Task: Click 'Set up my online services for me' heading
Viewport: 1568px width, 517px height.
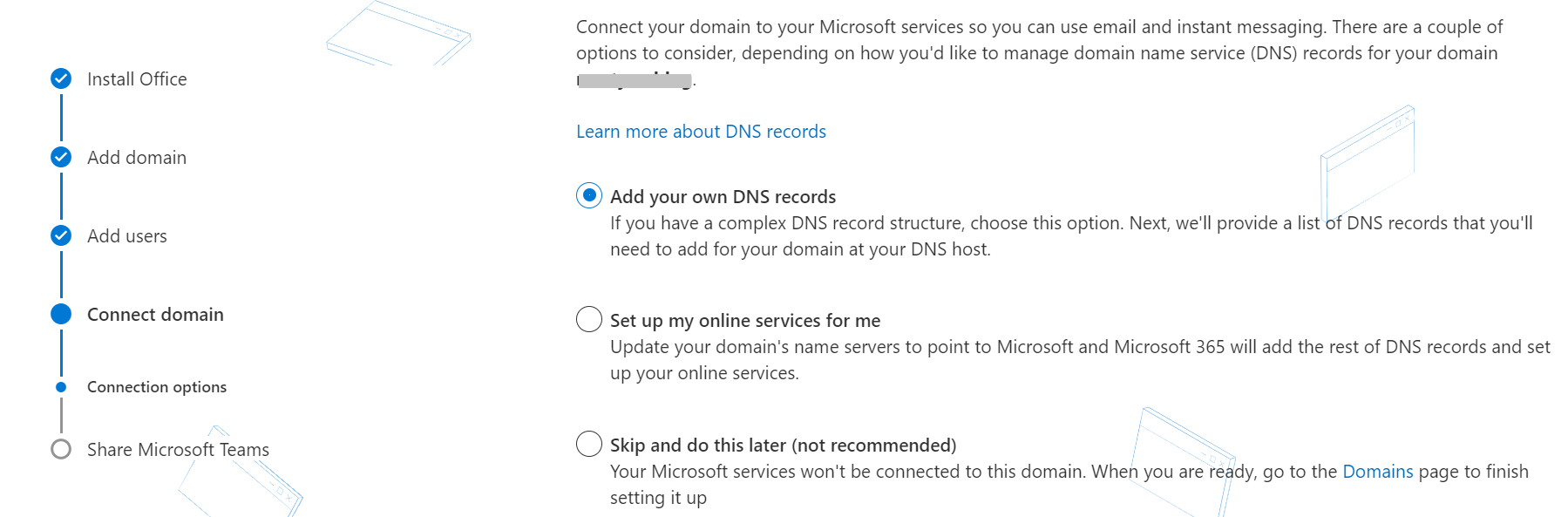Action: (x=745, y=321)
